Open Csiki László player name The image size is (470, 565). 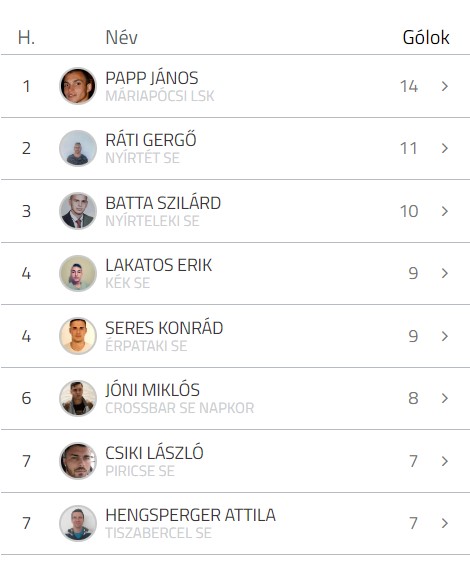point(154,453)
